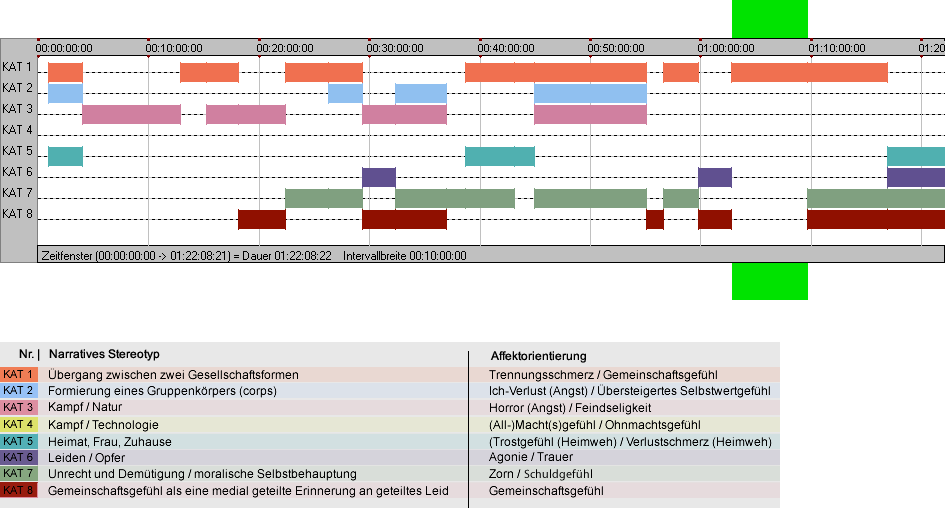Image resolution: width=945 pixels, height=530 pixels.
Task: Select the green KAT 7 block starting after 00:20
Action: [324, 198]
